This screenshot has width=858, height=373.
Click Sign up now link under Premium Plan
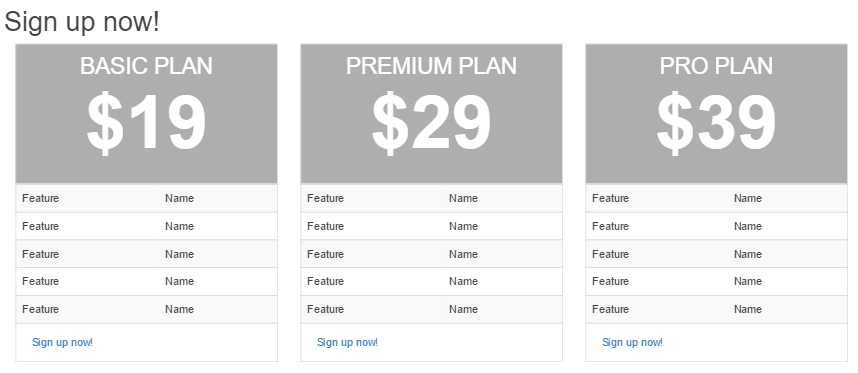click(x=347, y=342)
